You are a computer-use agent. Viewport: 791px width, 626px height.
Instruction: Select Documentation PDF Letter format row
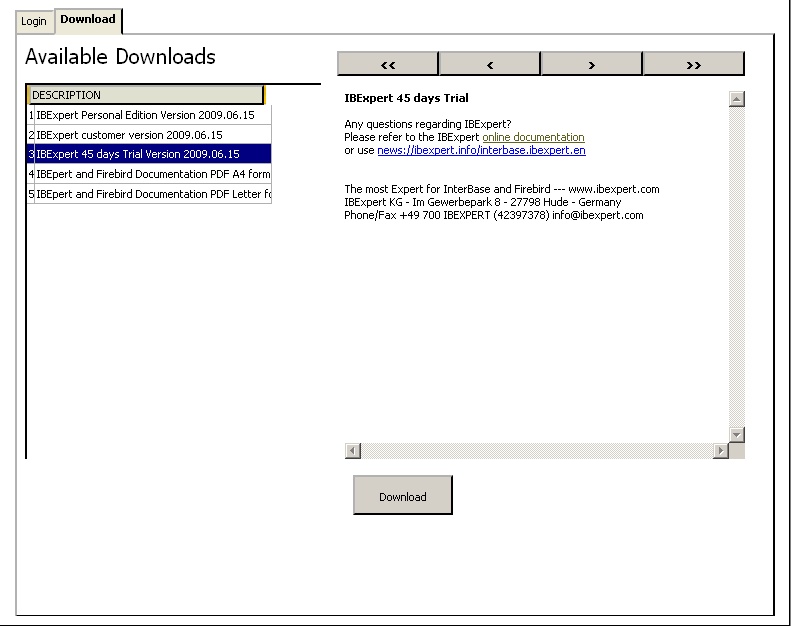149,194
